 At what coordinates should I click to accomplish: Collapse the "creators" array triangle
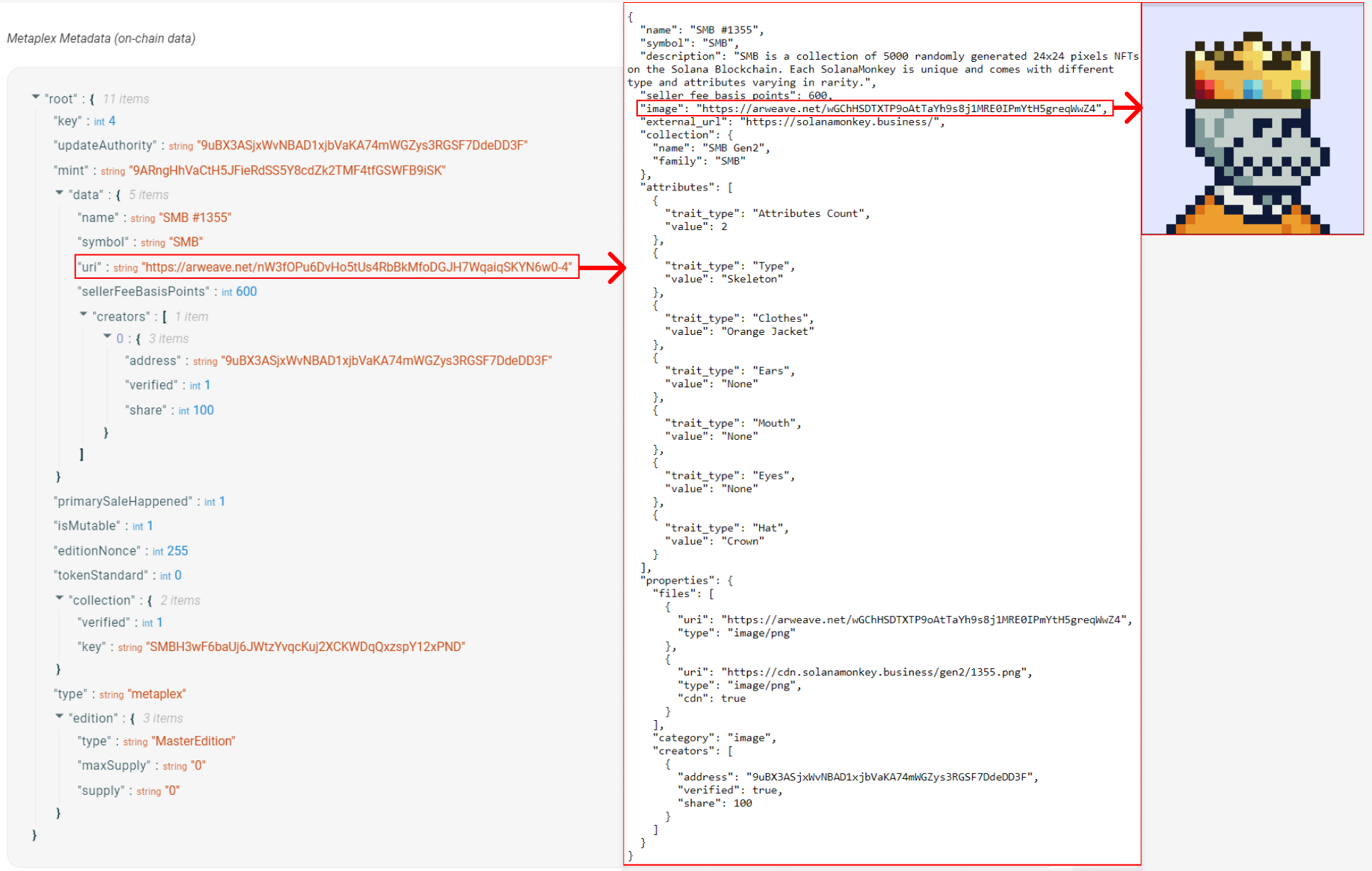[83, 315]
